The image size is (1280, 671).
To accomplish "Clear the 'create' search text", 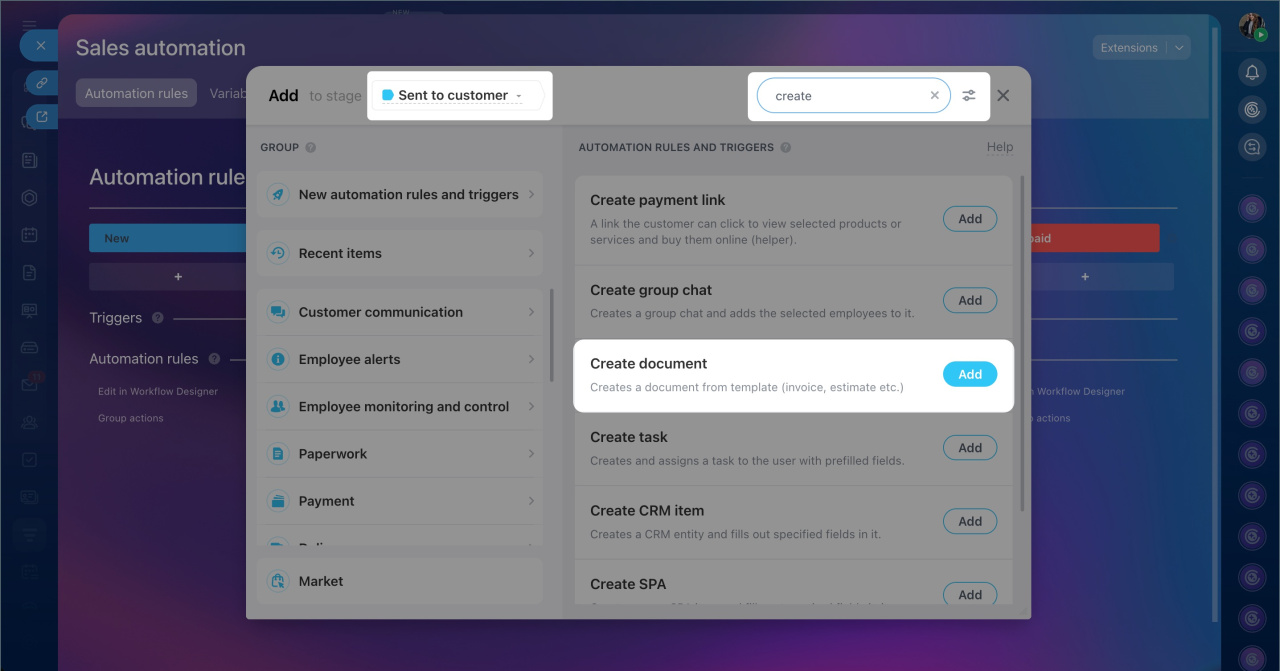I will click(x=934, y=96).
